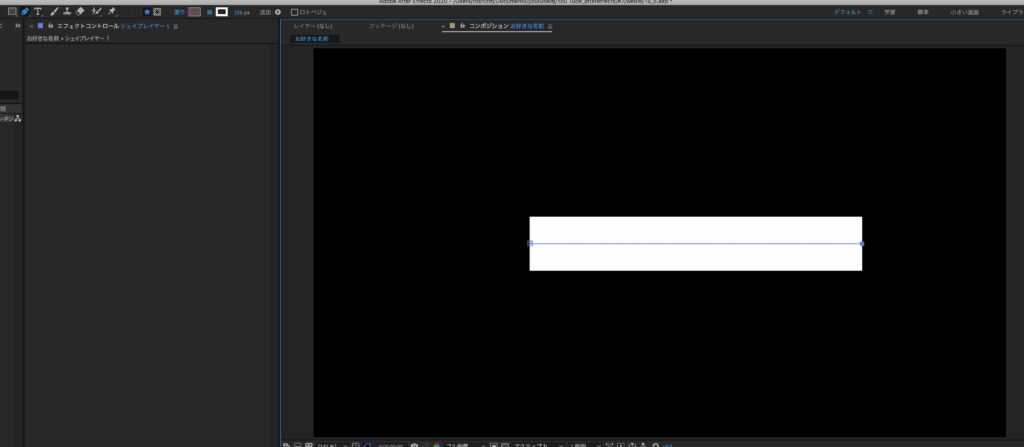Click the flowchart icon in the project panel

[x=18, y=119]
